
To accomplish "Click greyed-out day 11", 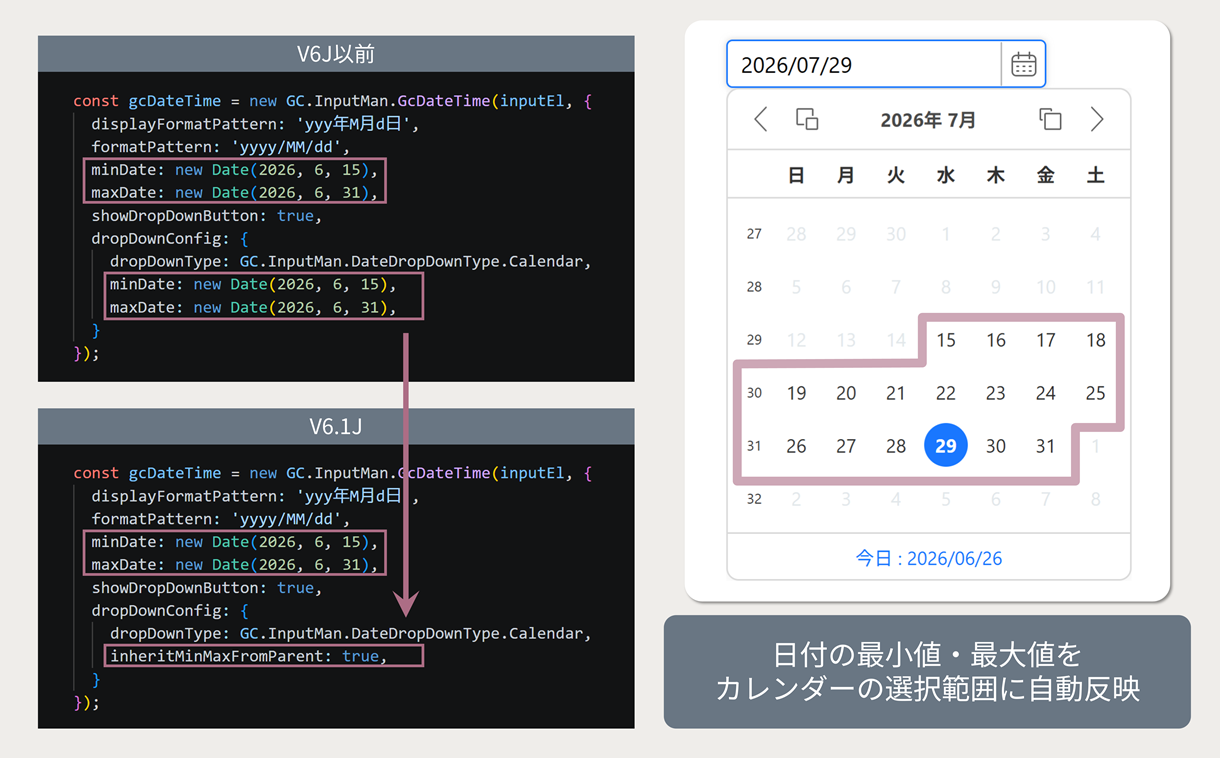I will click(x=1096, y=287).
